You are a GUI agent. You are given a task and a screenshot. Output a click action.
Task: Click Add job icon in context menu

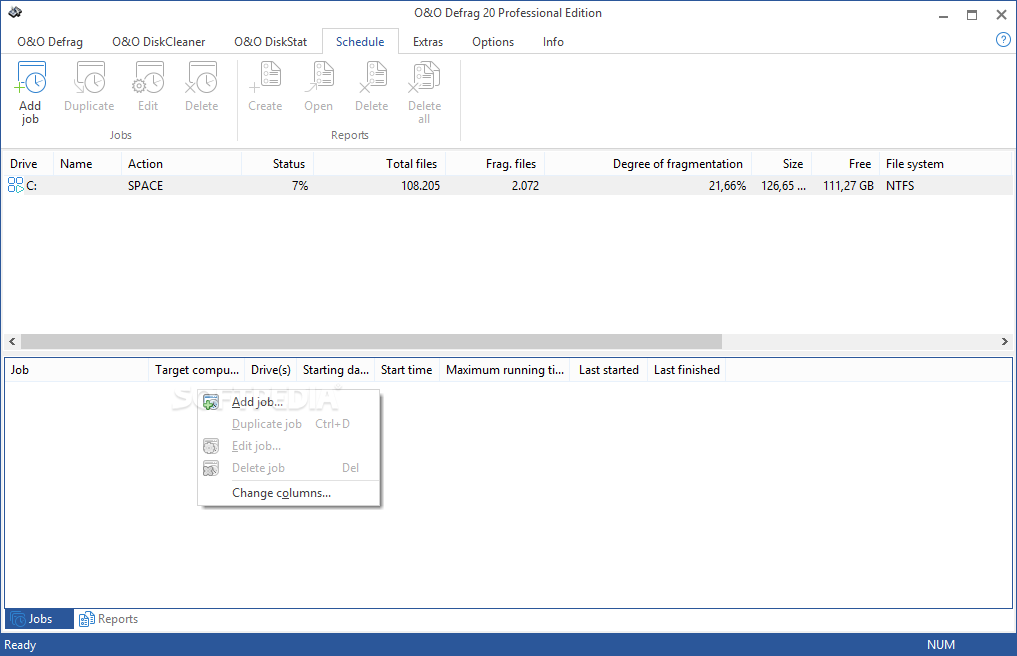pyautogui.click(x=211, y=402)
